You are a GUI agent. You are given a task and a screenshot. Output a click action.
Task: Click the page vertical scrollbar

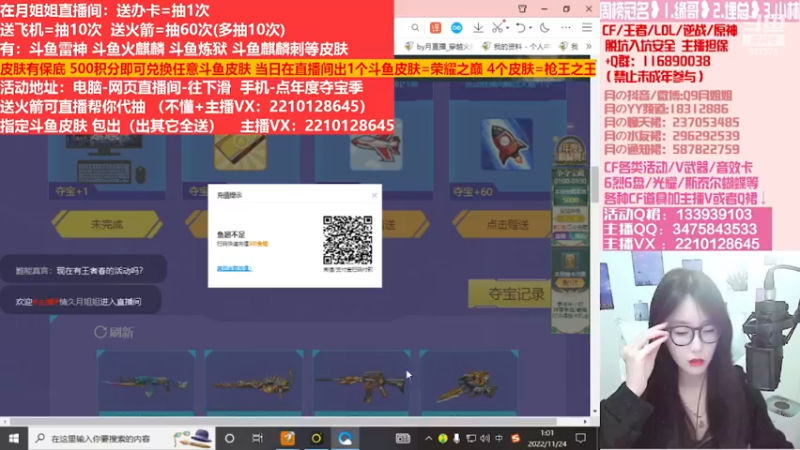pos(595,184)
